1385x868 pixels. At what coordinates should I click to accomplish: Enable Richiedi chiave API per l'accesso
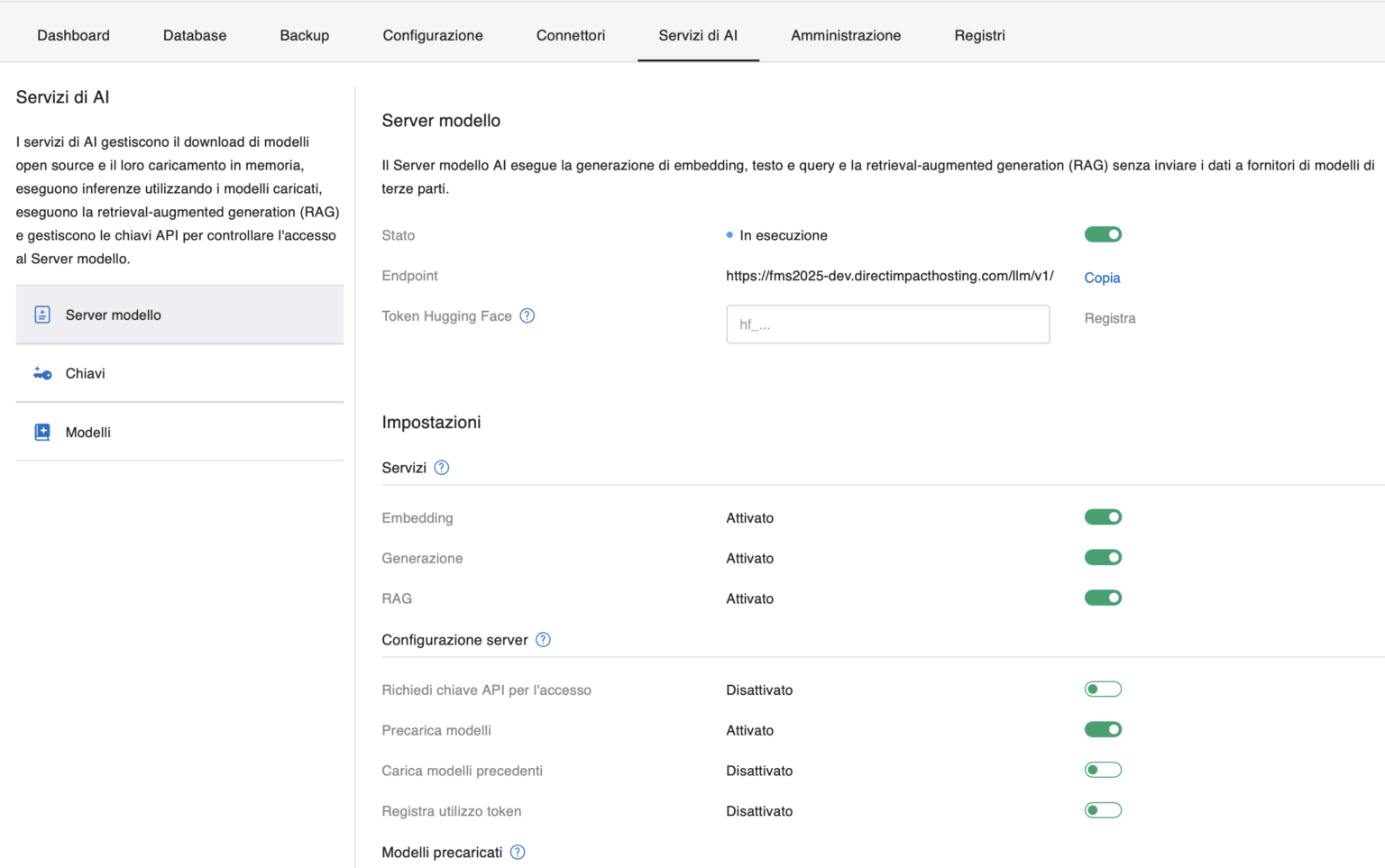coord(1103,689)
